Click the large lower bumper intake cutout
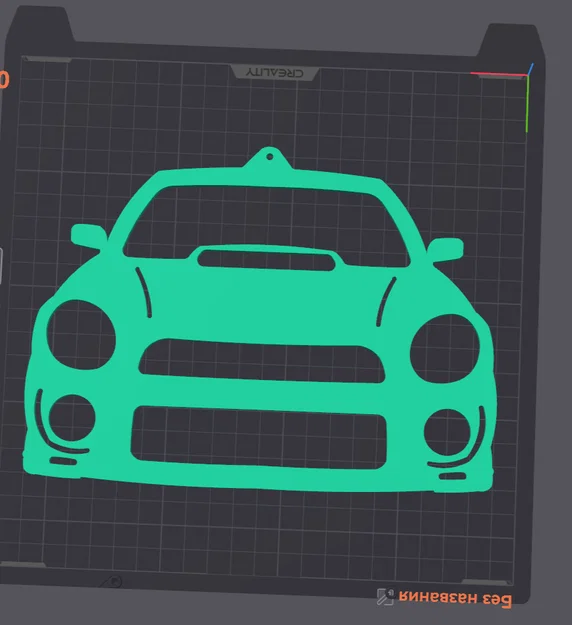572x625 pixels. pyautogui.click(x=259, y=436)
